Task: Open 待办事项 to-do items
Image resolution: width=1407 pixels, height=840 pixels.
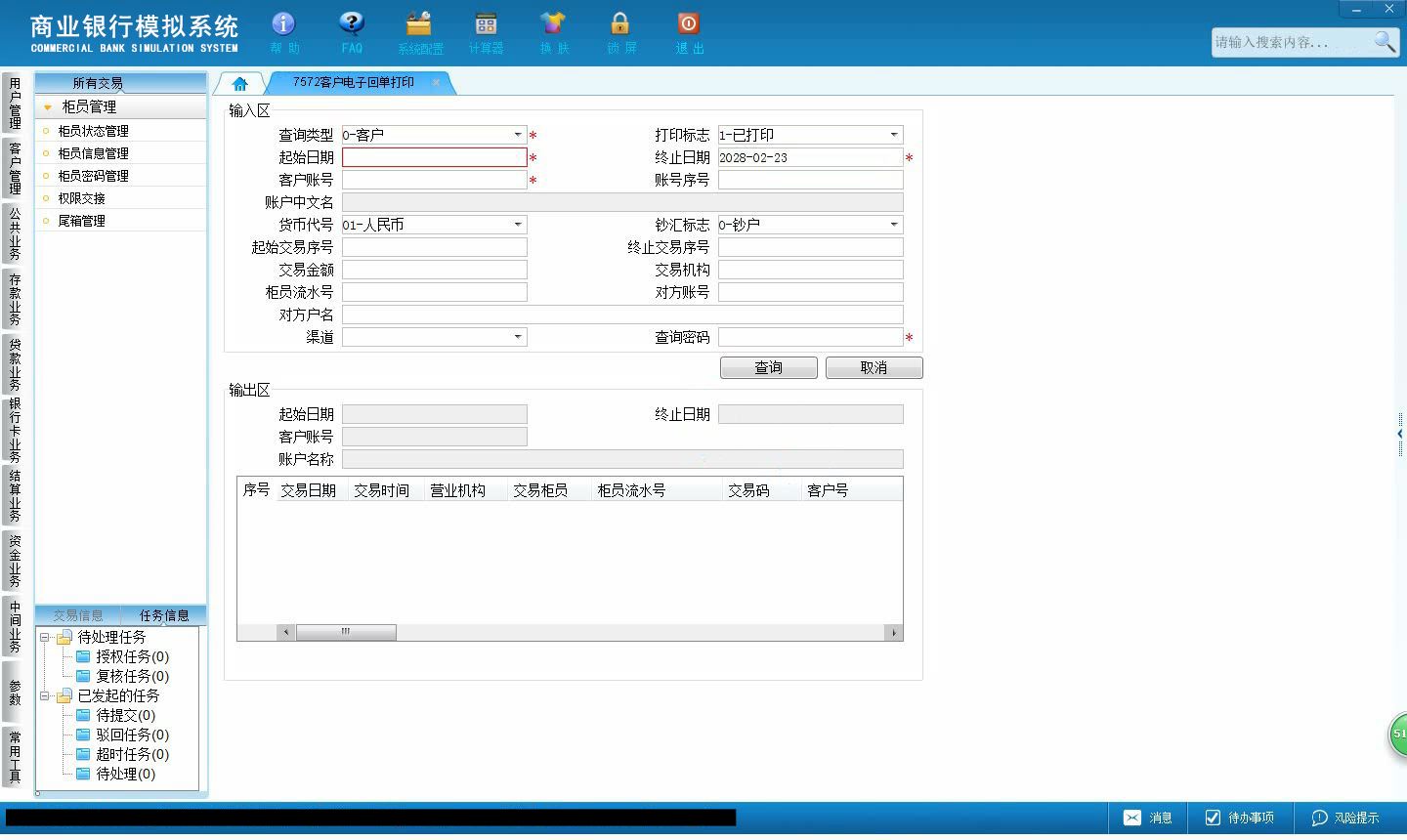Action: point(1239,818)
